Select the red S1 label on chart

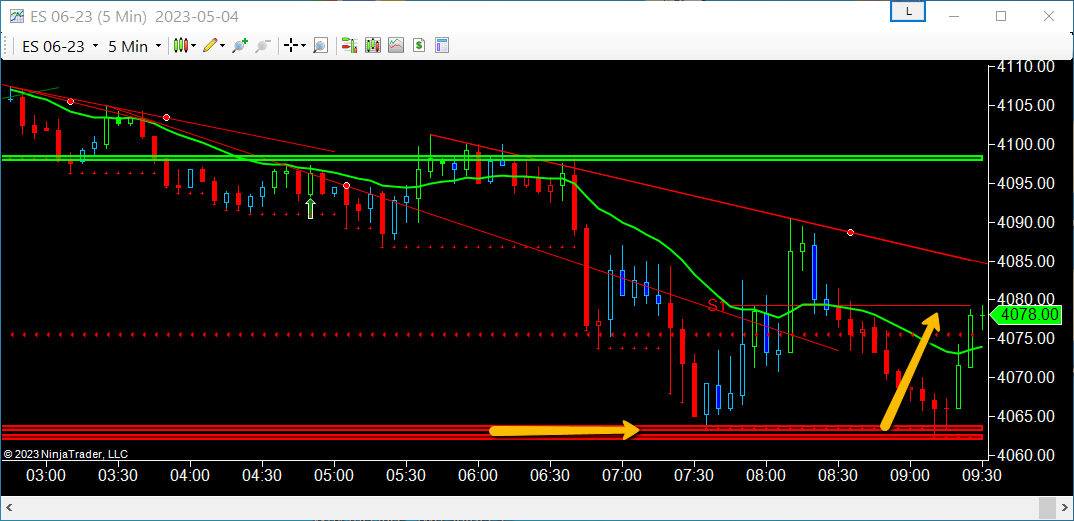[x=716, y=306]
